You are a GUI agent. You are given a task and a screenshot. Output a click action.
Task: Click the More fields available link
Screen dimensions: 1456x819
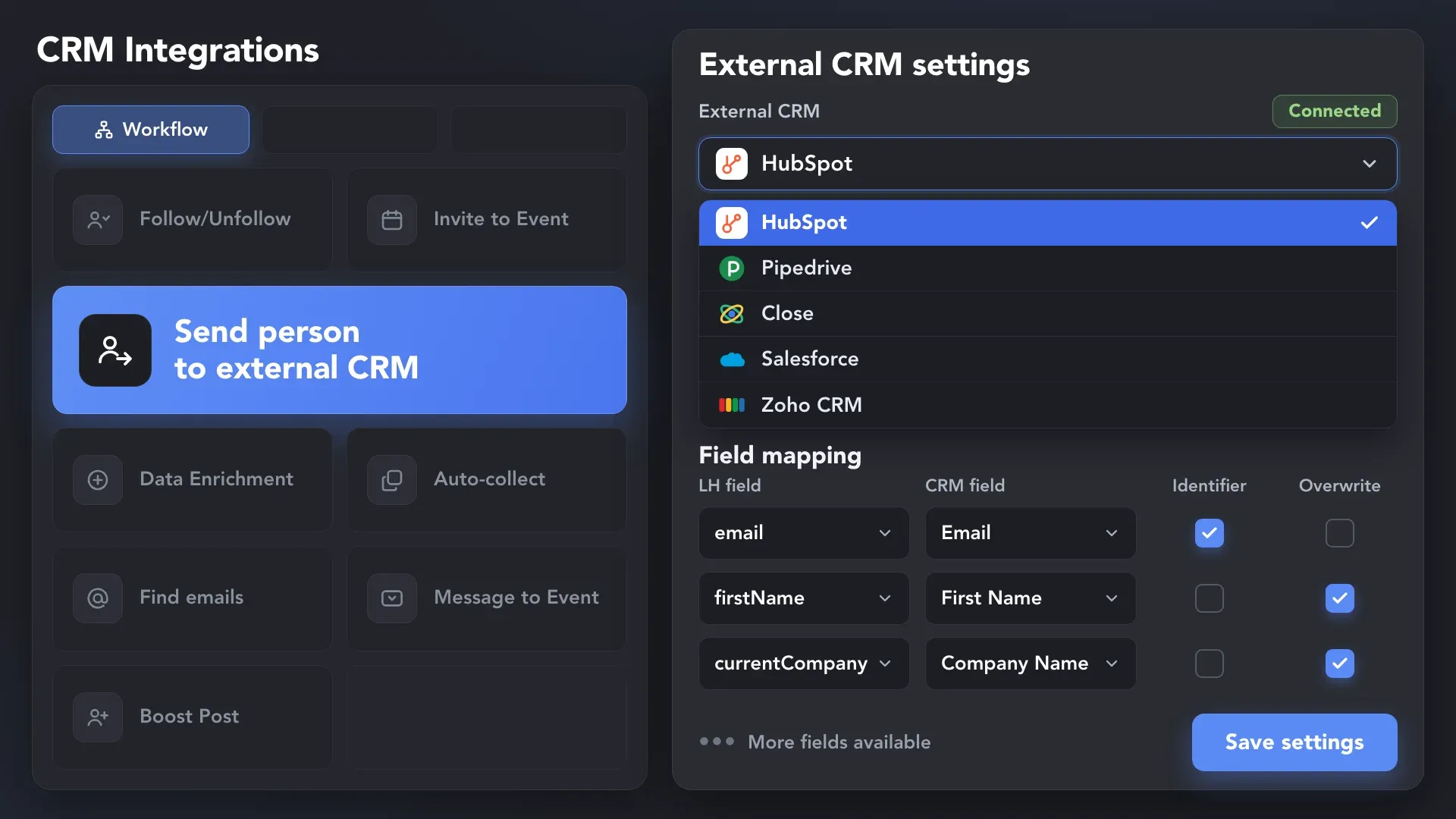[x=839, y=742]
